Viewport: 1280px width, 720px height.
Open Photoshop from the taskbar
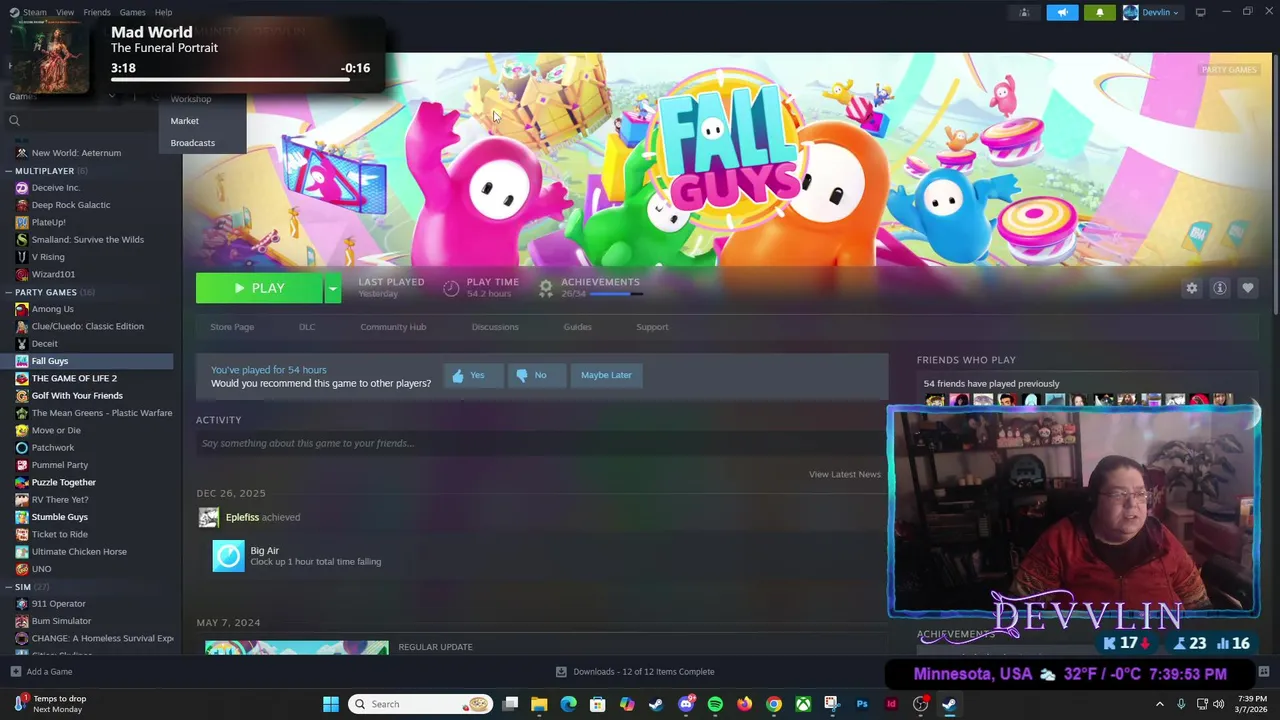tap(862, 704)
